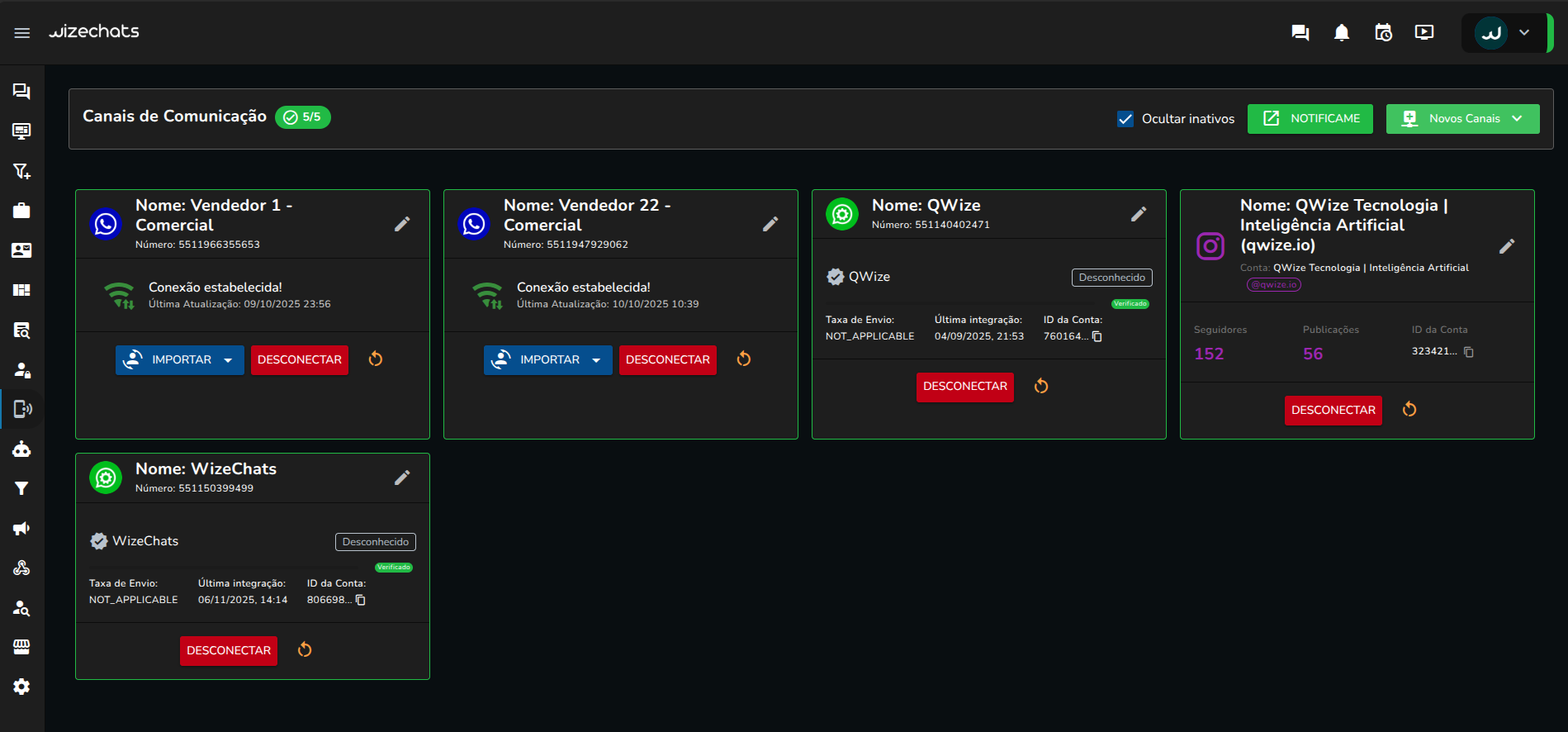
Task: Copy Instagram account ID 323421
Action: point(1469,352)
